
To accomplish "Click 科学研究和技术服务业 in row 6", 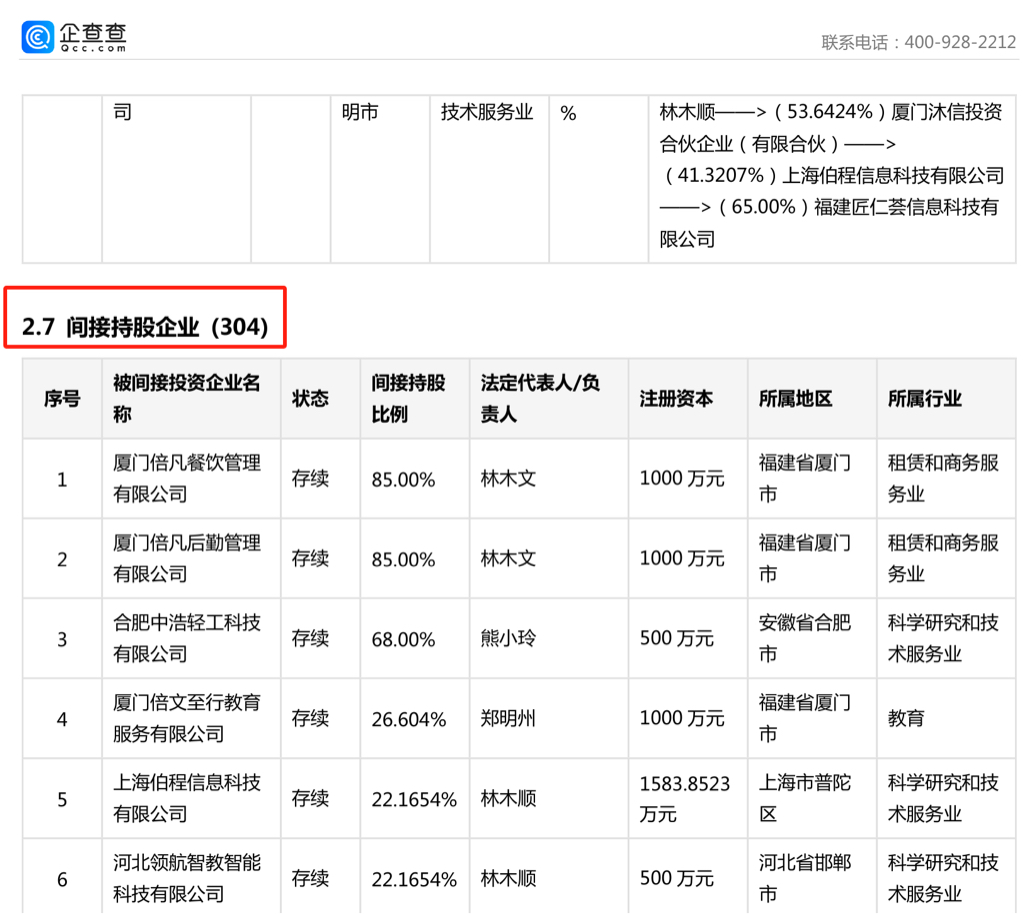I will pyautogui.click(x=943, y=878).
